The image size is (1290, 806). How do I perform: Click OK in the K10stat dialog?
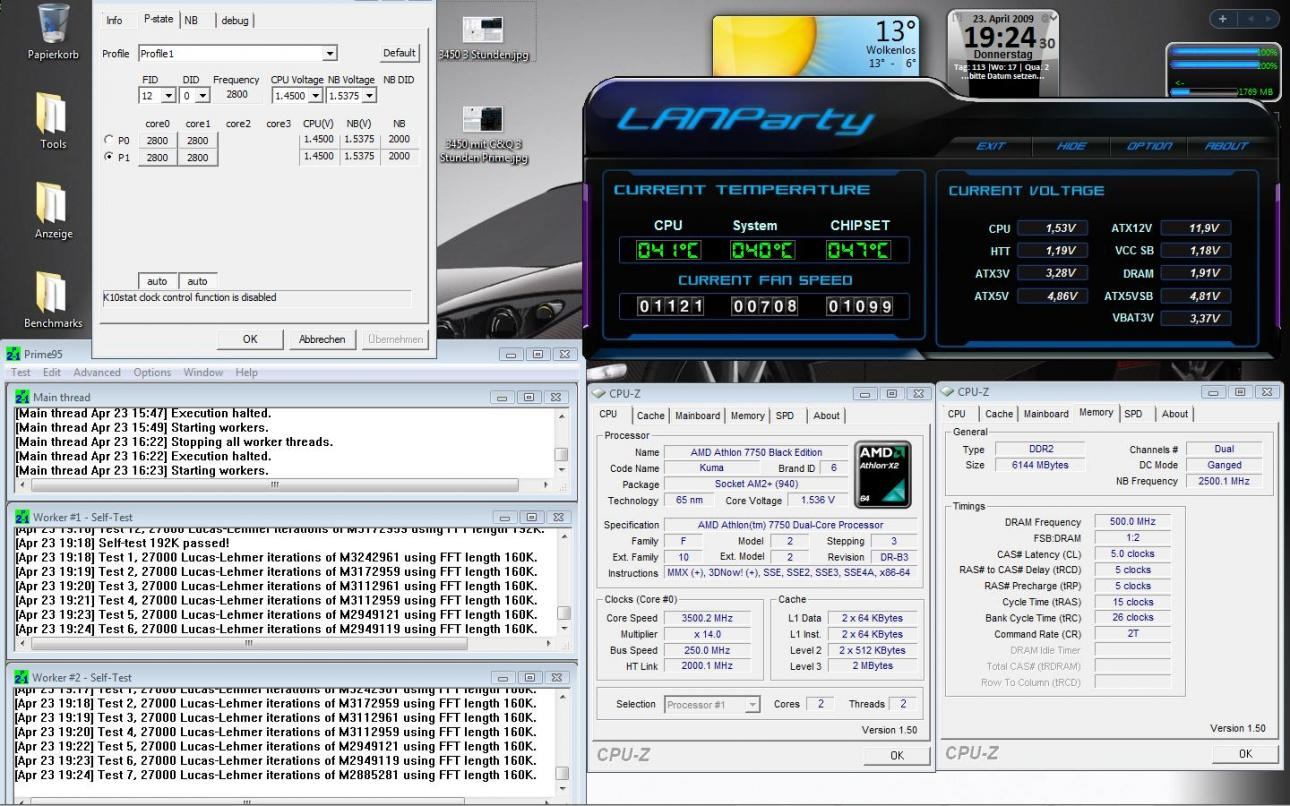250,339
